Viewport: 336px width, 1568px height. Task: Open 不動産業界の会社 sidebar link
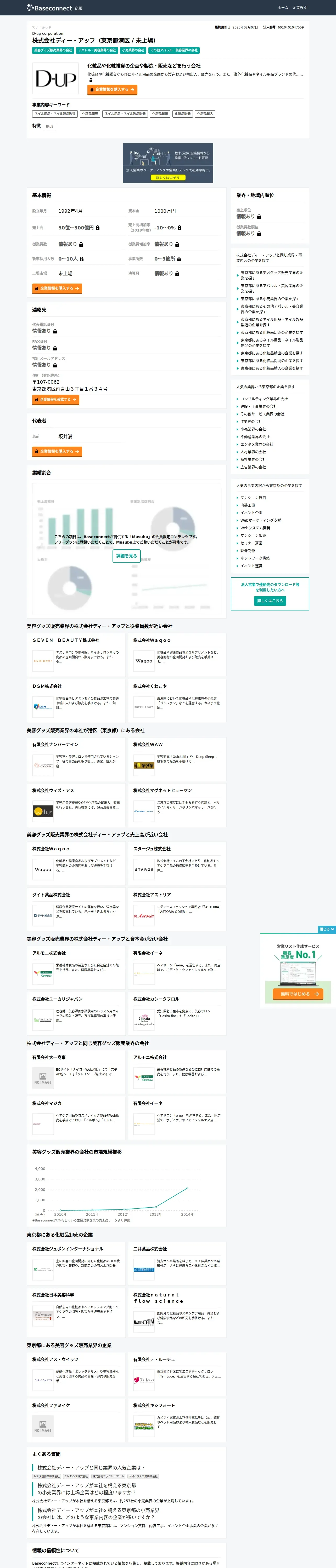click(255, 437)
